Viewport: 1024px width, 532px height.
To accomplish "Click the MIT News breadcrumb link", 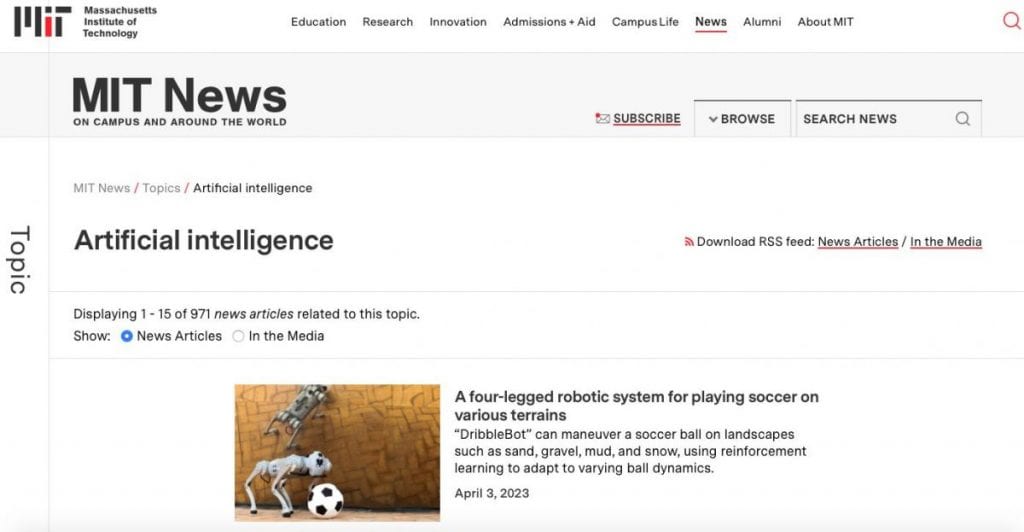I will (x=101, y=188).
